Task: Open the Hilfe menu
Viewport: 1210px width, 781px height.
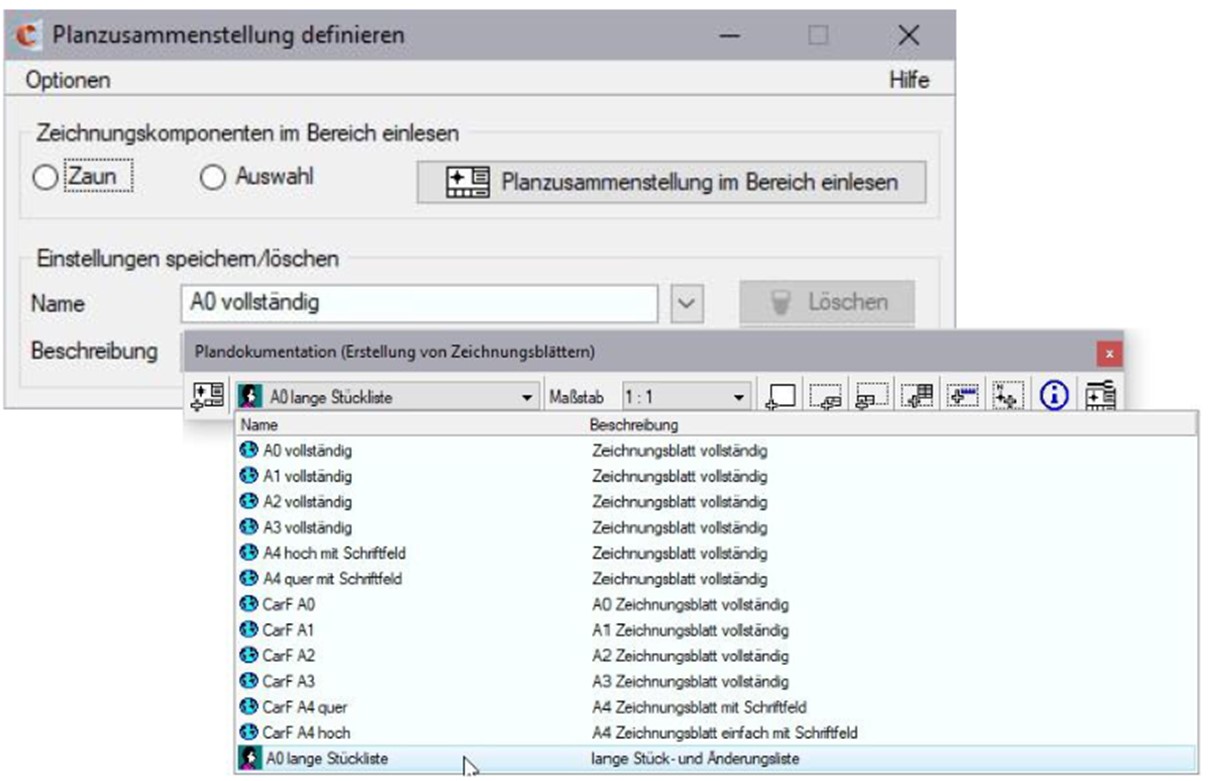Action: point(909,80)
